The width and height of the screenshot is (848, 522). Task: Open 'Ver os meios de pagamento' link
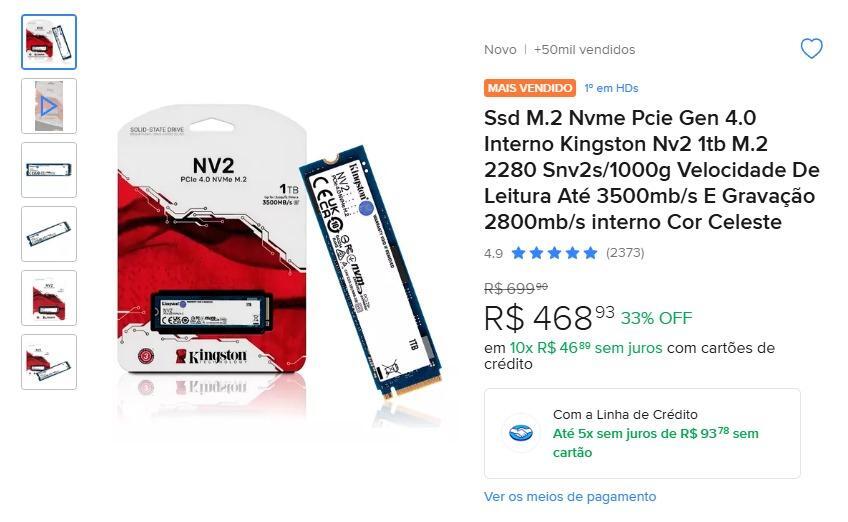click(x=570, y=497)
